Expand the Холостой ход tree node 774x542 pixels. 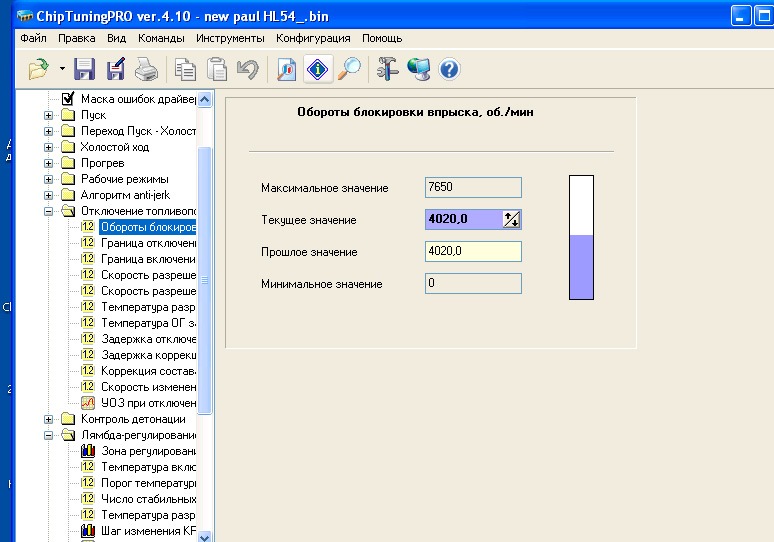pyautogui.click(x=48, y=147)
